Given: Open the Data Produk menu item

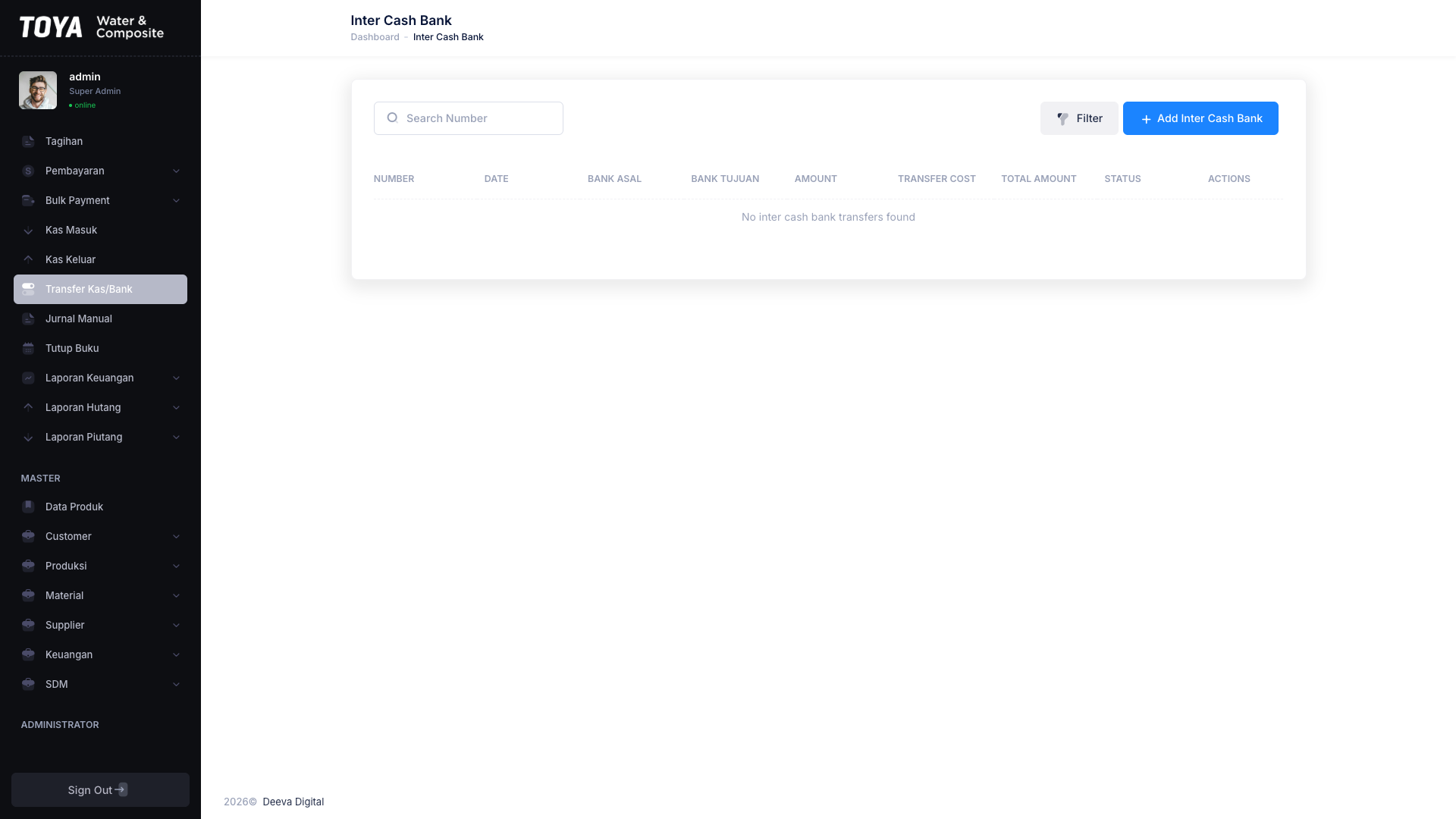Looking at the screenshot, I should point(100,507).
